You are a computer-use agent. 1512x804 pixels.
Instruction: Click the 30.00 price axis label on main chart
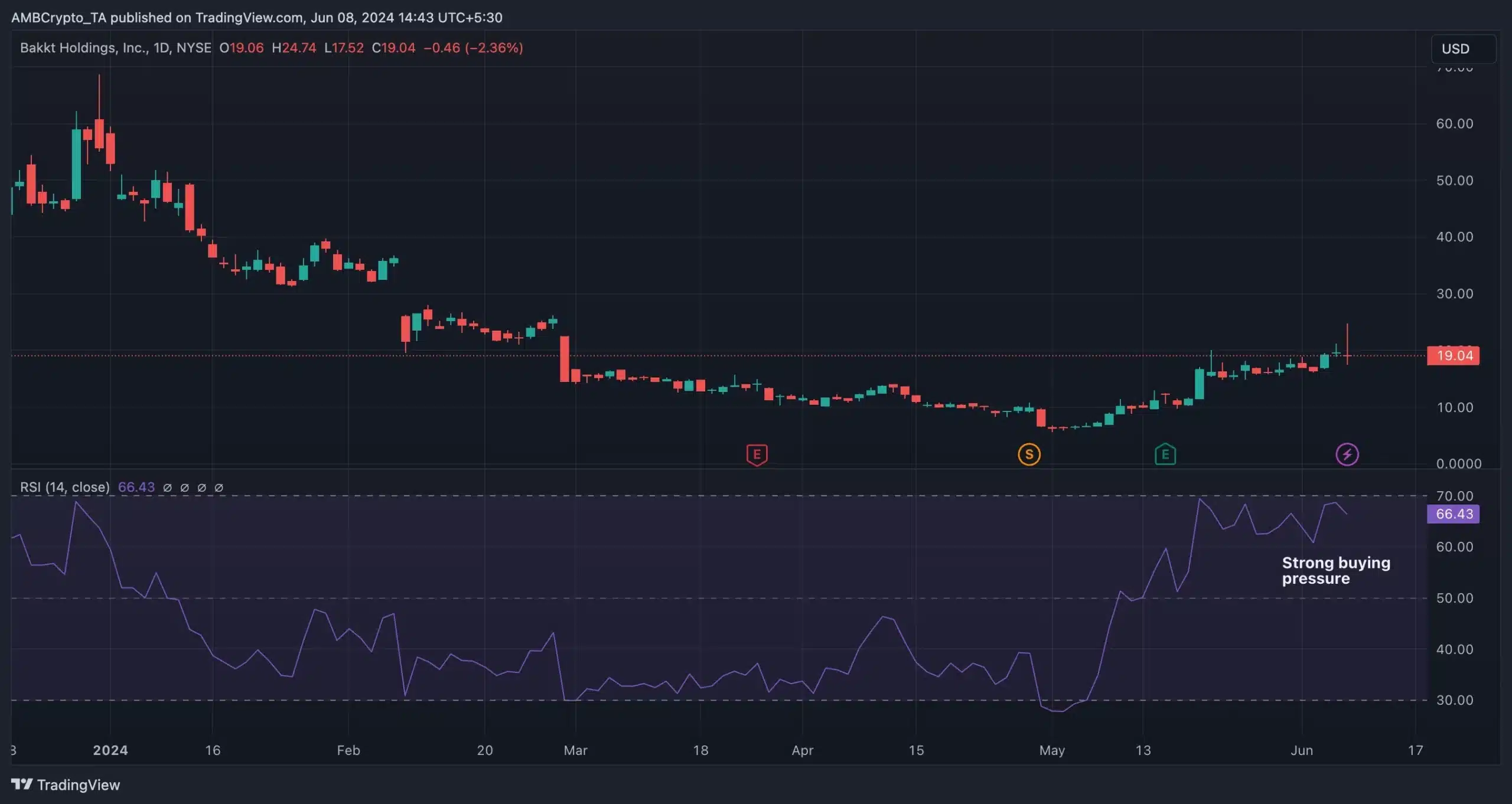coord(1455,293)
